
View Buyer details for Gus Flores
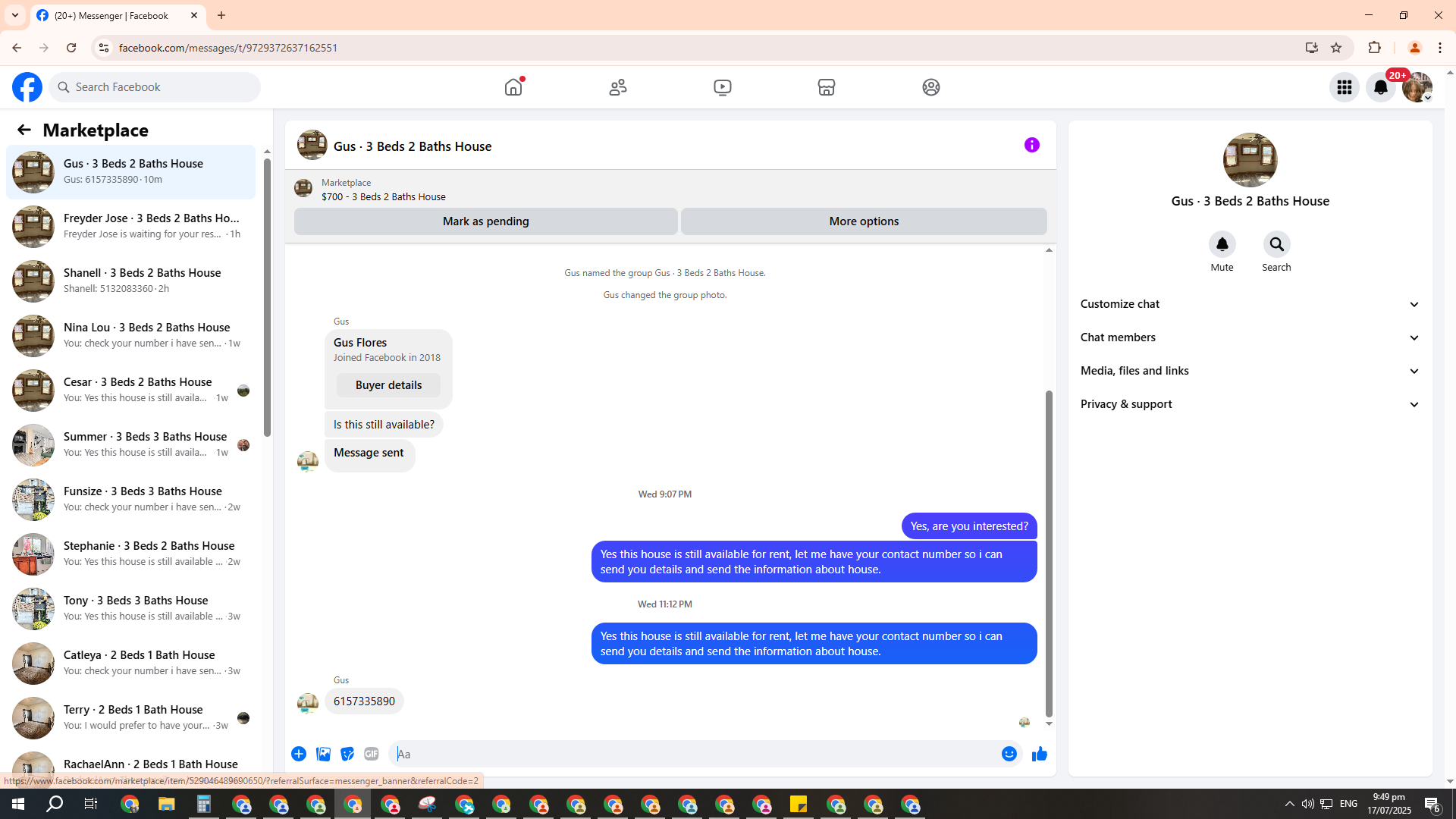pyautogui.click(x=388, y=385)
